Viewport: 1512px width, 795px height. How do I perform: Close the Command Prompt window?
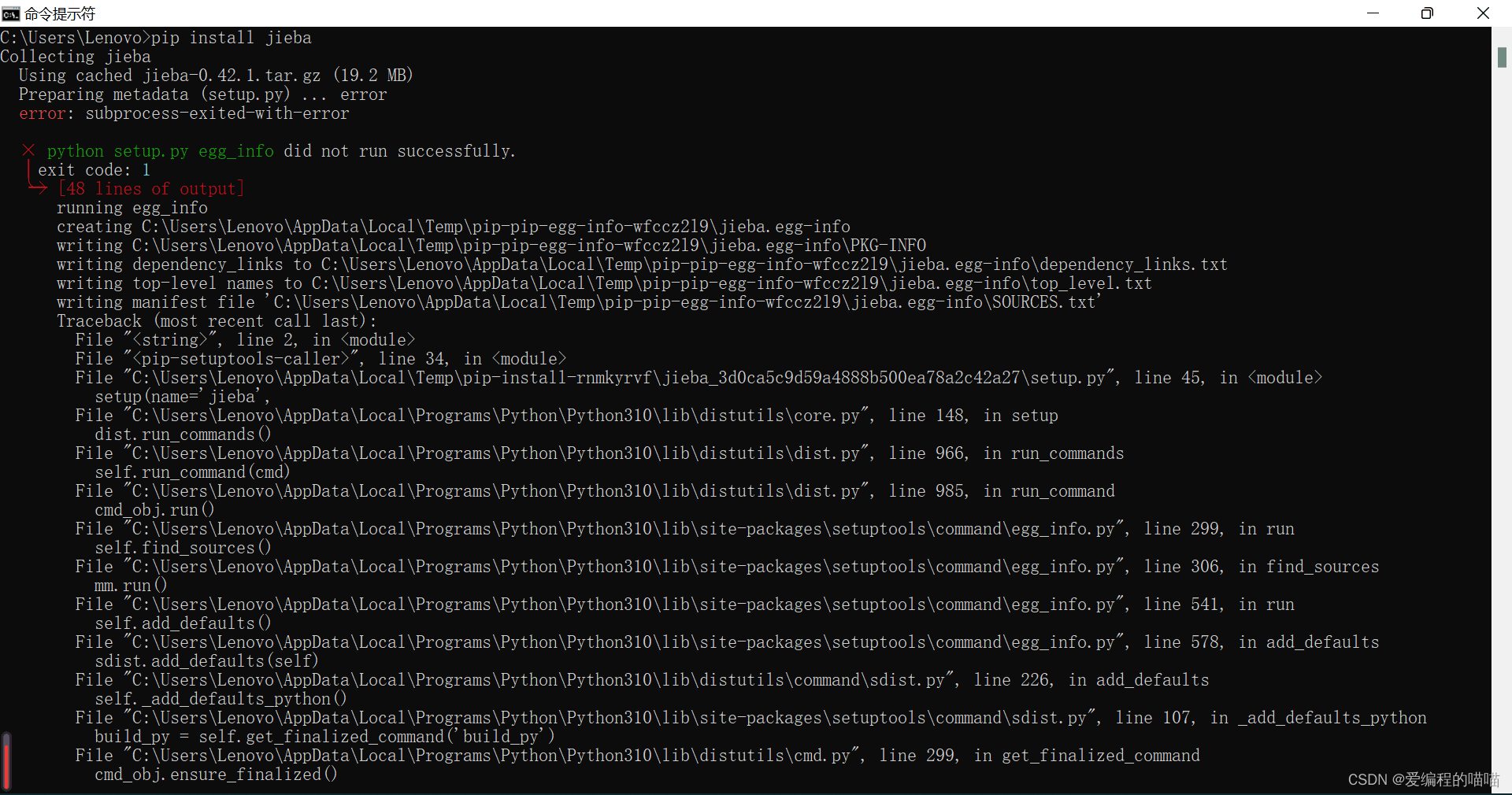(1484, 13)
